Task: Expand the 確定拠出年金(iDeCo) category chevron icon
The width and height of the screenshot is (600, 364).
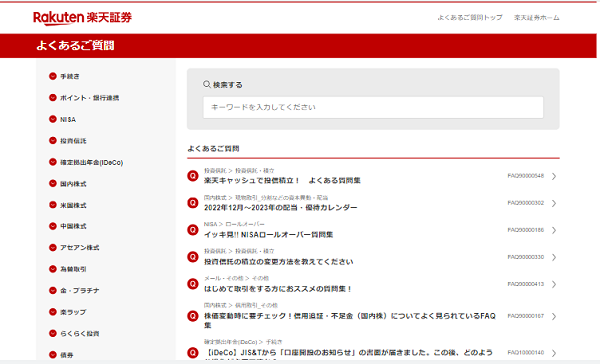Action: [53, 162]
